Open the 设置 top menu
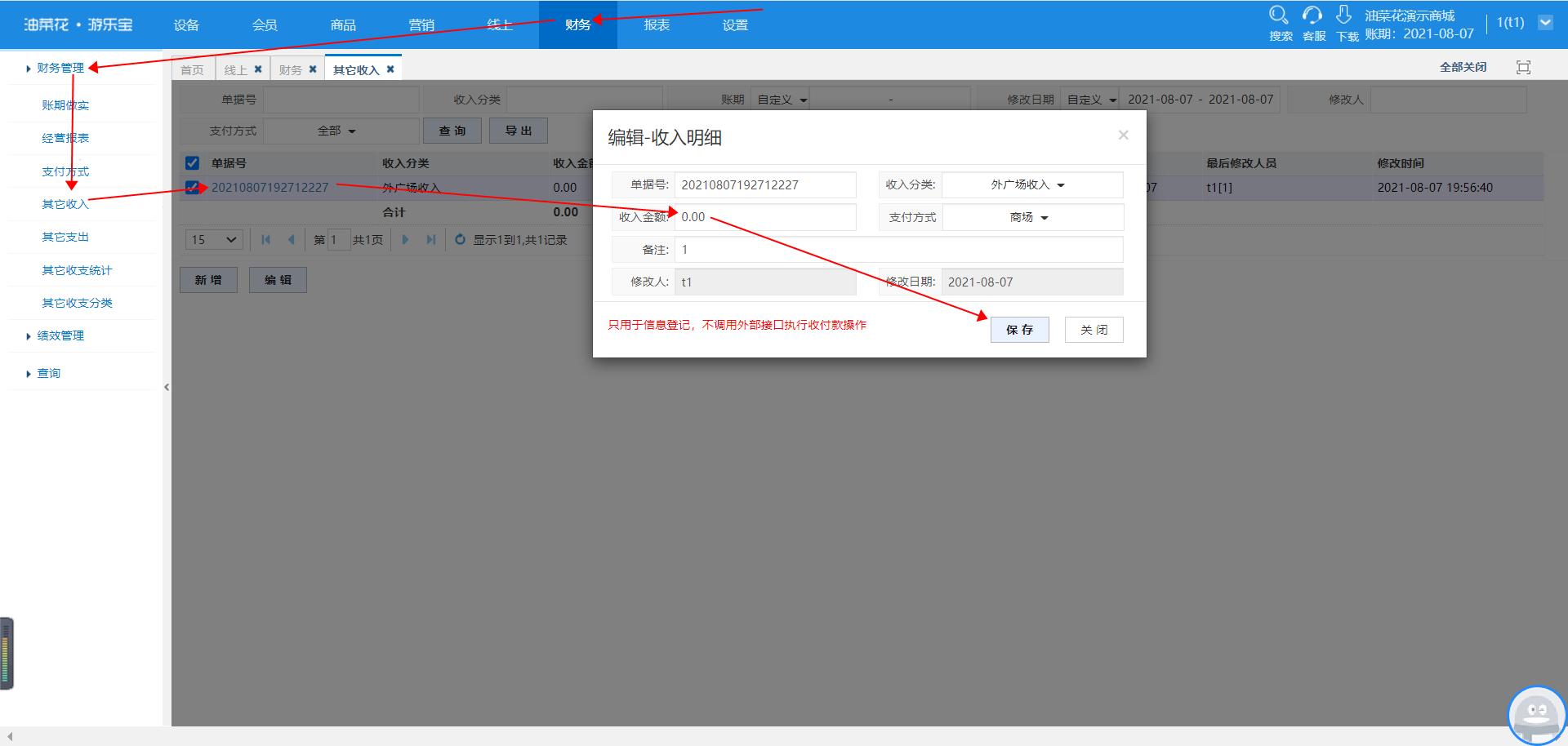This screenshot has height=746, width=1568. click(x=735, y=25)
